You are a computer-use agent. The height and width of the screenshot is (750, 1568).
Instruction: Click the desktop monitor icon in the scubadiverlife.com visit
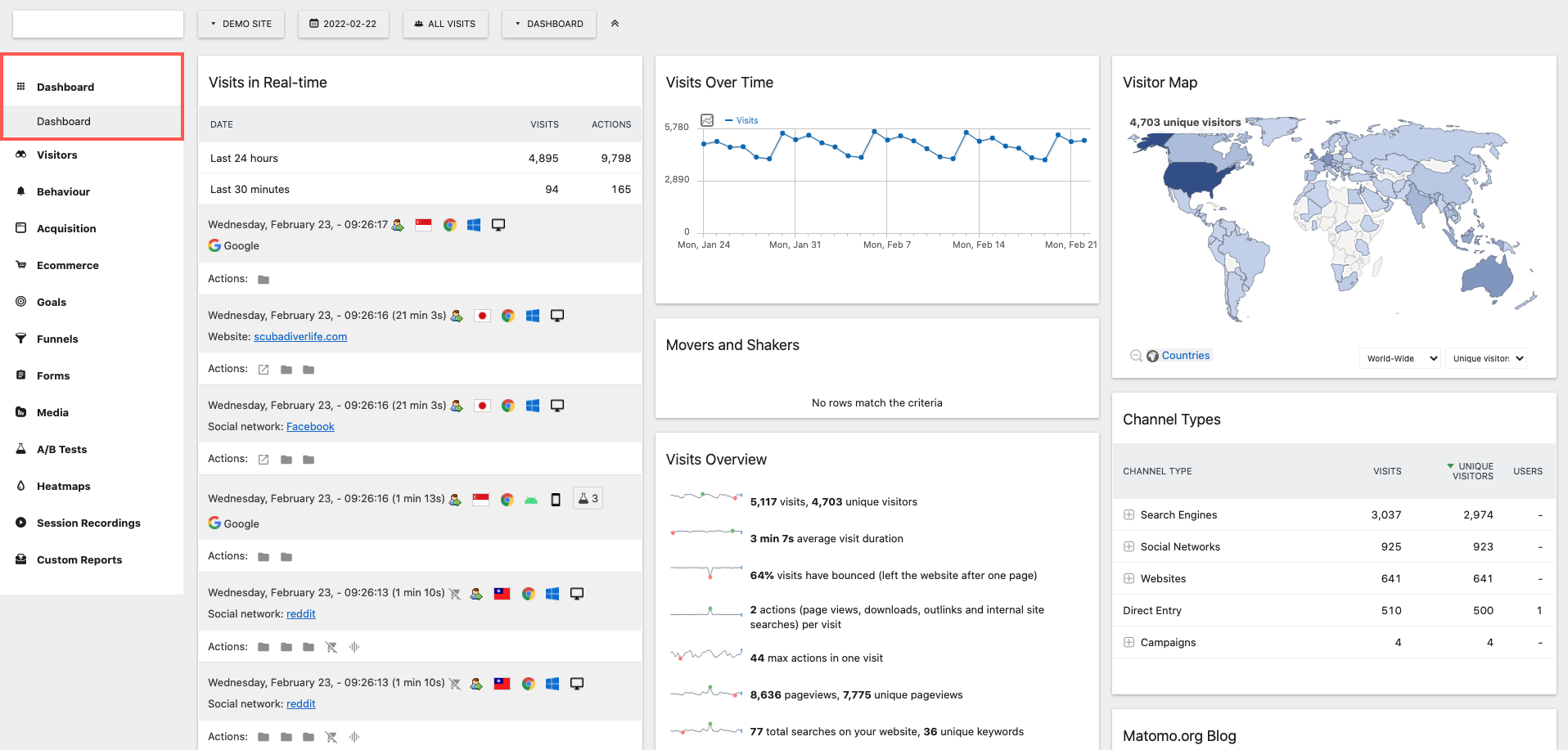point(557,316)
